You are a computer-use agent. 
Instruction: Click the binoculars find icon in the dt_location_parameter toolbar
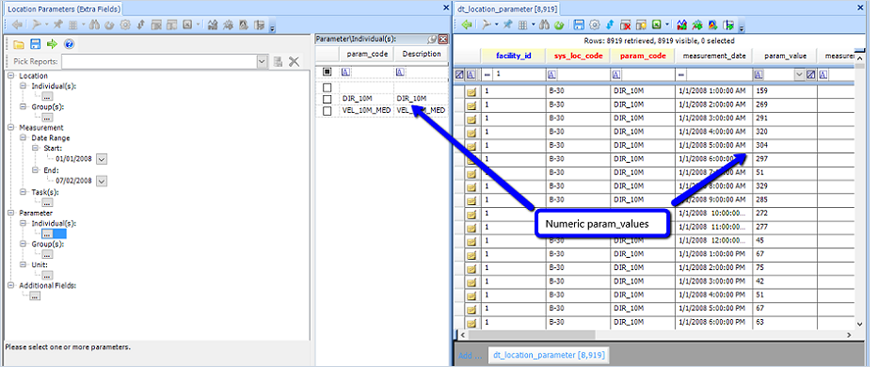coord(544,25)
